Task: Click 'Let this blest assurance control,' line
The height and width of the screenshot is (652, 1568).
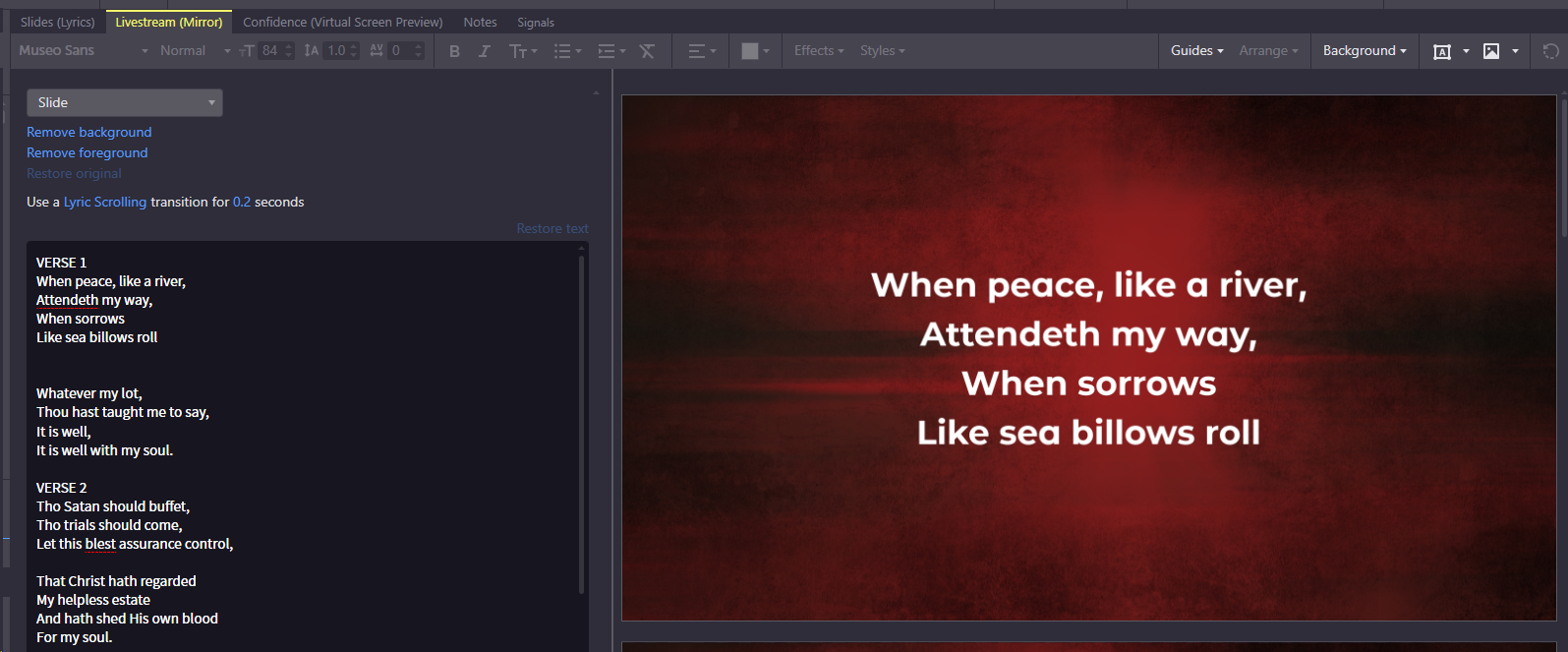Action: (x=135, y=544)
